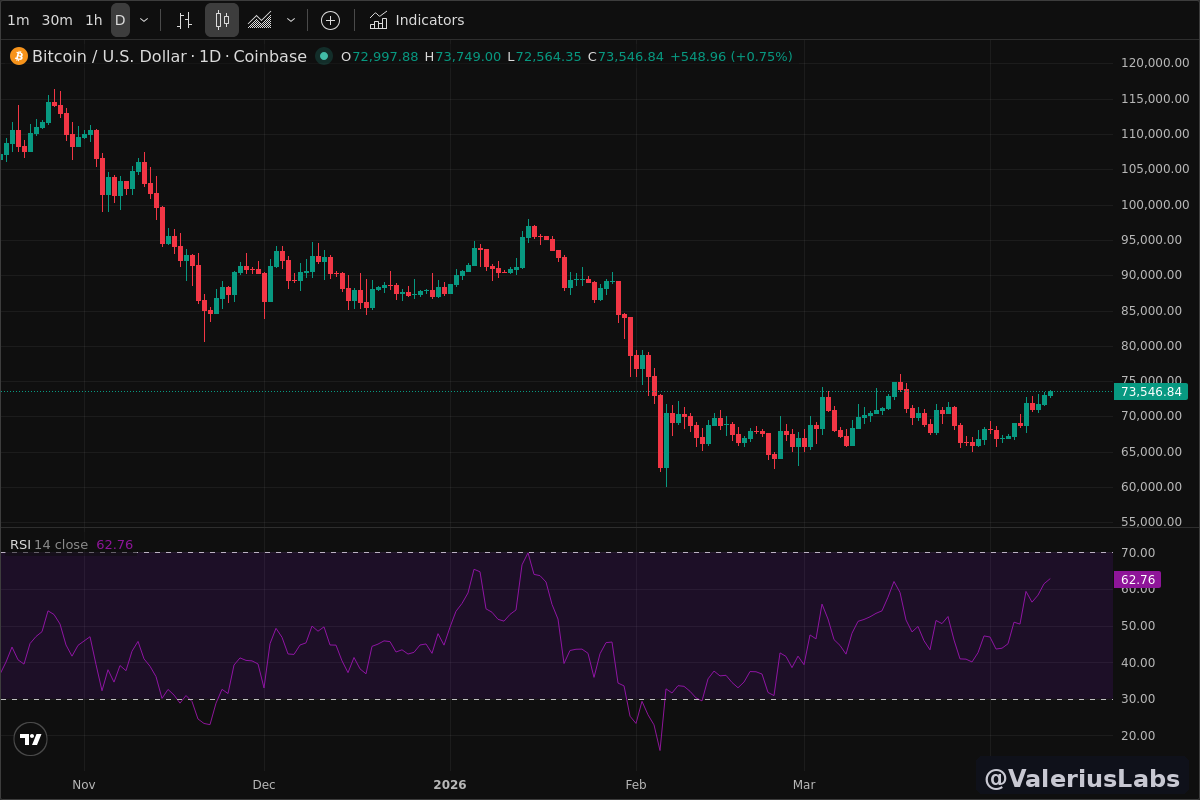
Task: Click the compare/add symbol plus icon
Action: click(330, 20)
